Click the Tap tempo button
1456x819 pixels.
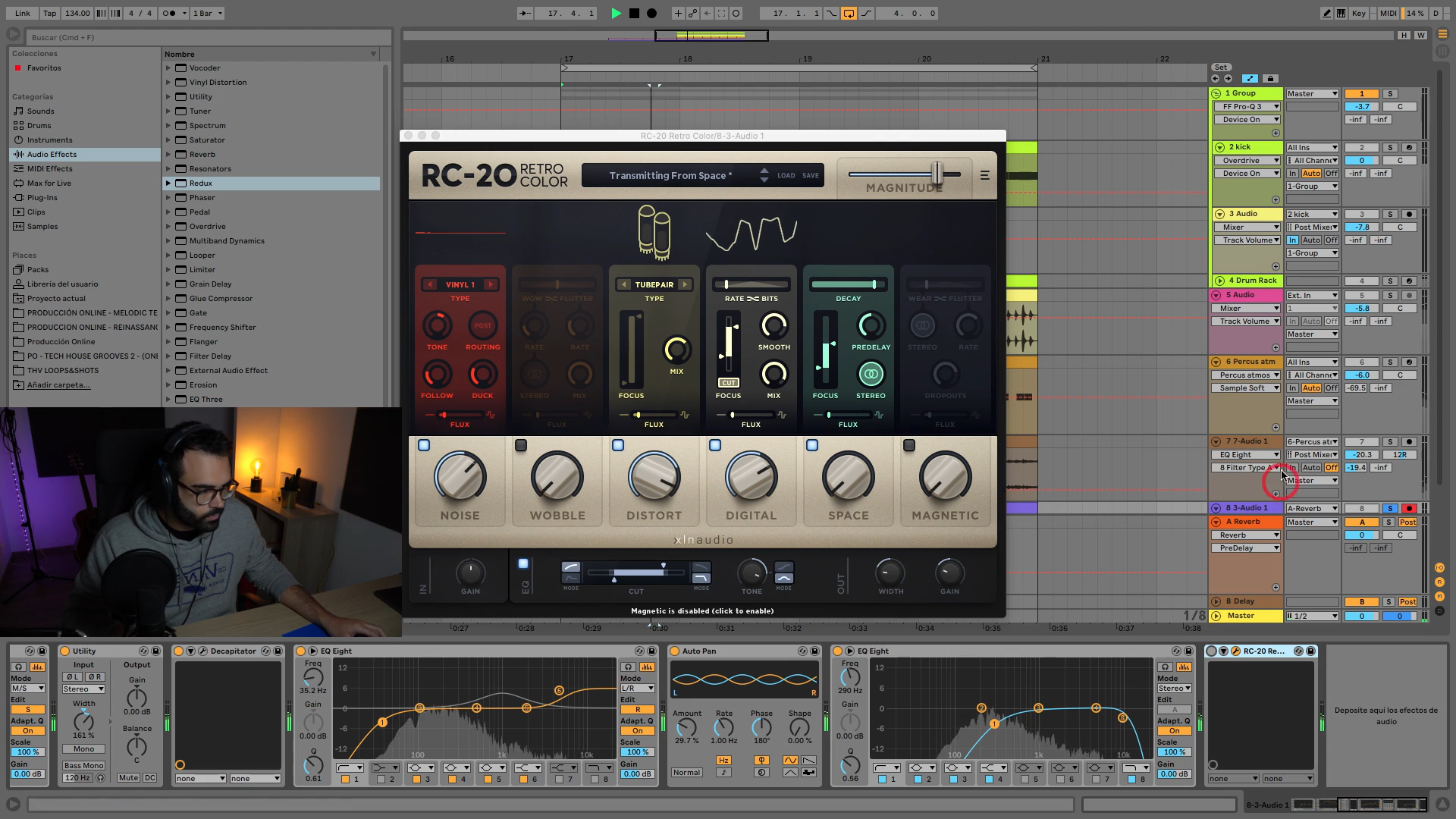(49, 13)
